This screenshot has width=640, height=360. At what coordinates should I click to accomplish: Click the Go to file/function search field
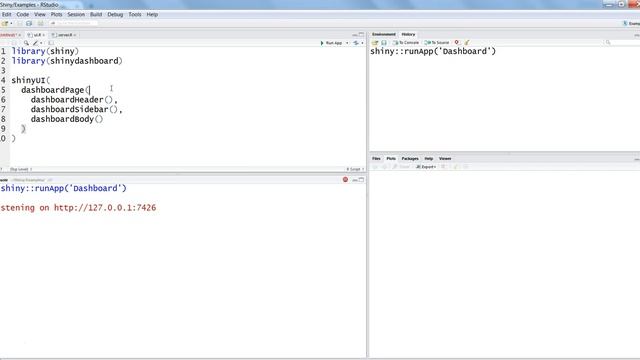(x=74, y=23)
